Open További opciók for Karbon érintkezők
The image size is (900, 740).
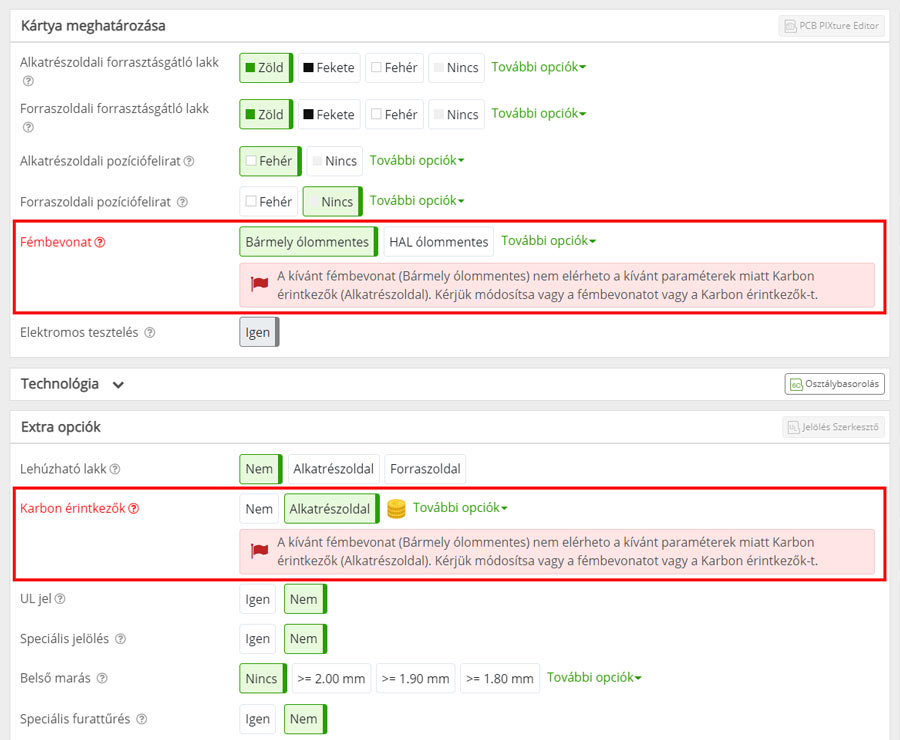460,508
